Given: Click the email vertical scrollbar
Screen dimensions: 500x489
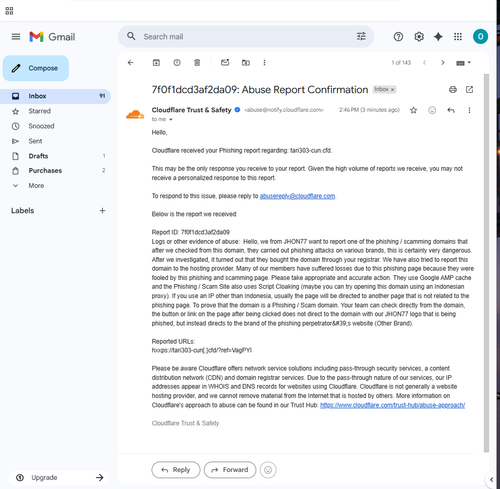Looking at the screenshot, I should tap(486, 263).
